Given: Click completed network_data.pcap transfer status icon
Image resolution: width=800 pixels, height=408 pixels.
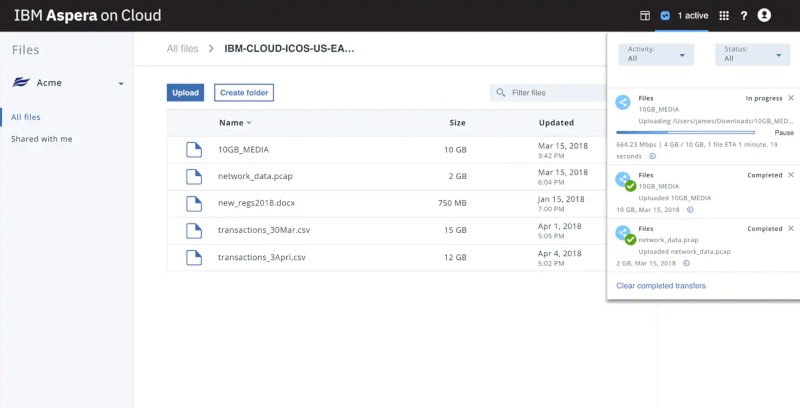Looking at the screenshot, I should click(625, 235).
